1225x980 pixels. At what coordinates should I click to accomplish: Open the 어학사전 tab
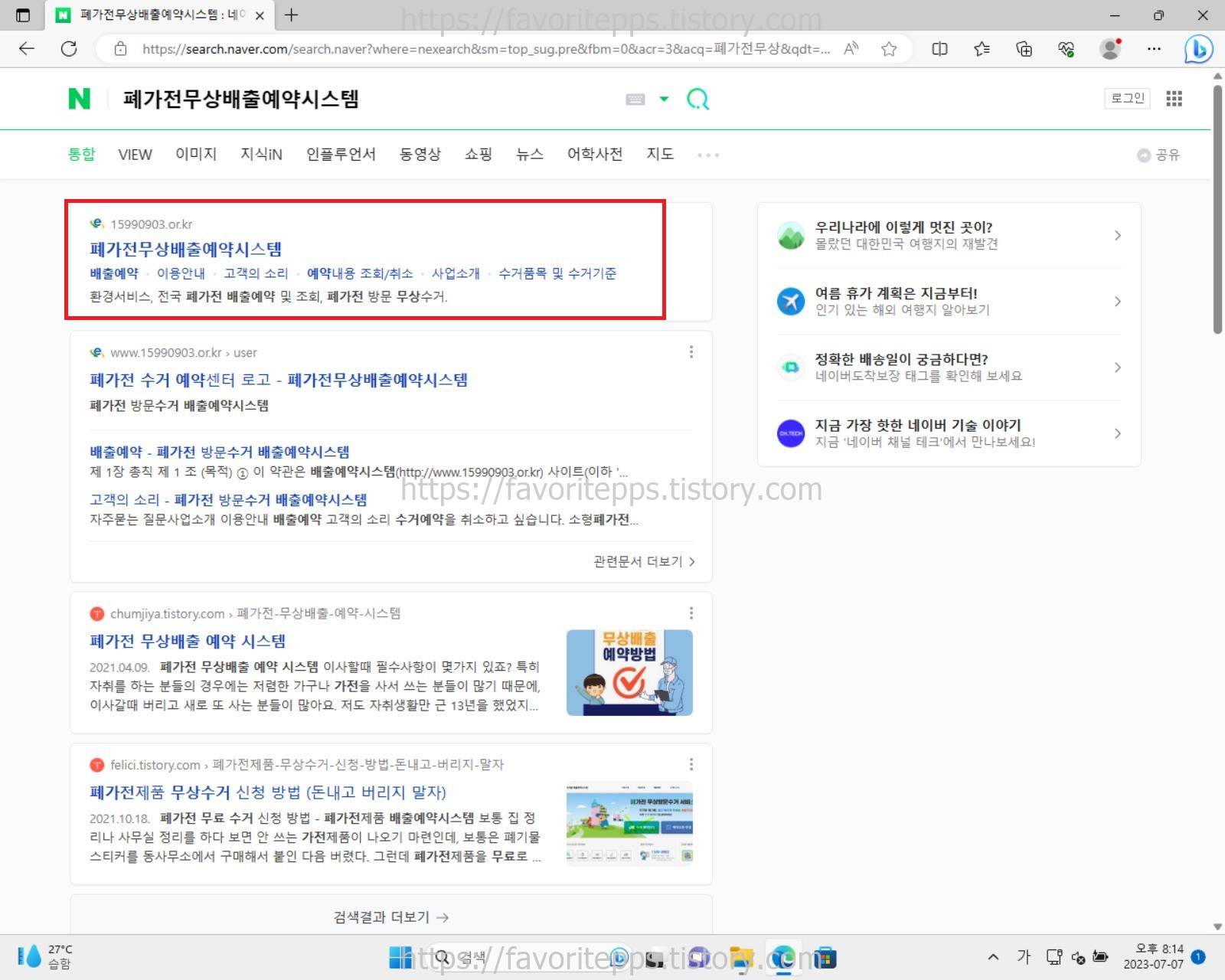[595, 154]
